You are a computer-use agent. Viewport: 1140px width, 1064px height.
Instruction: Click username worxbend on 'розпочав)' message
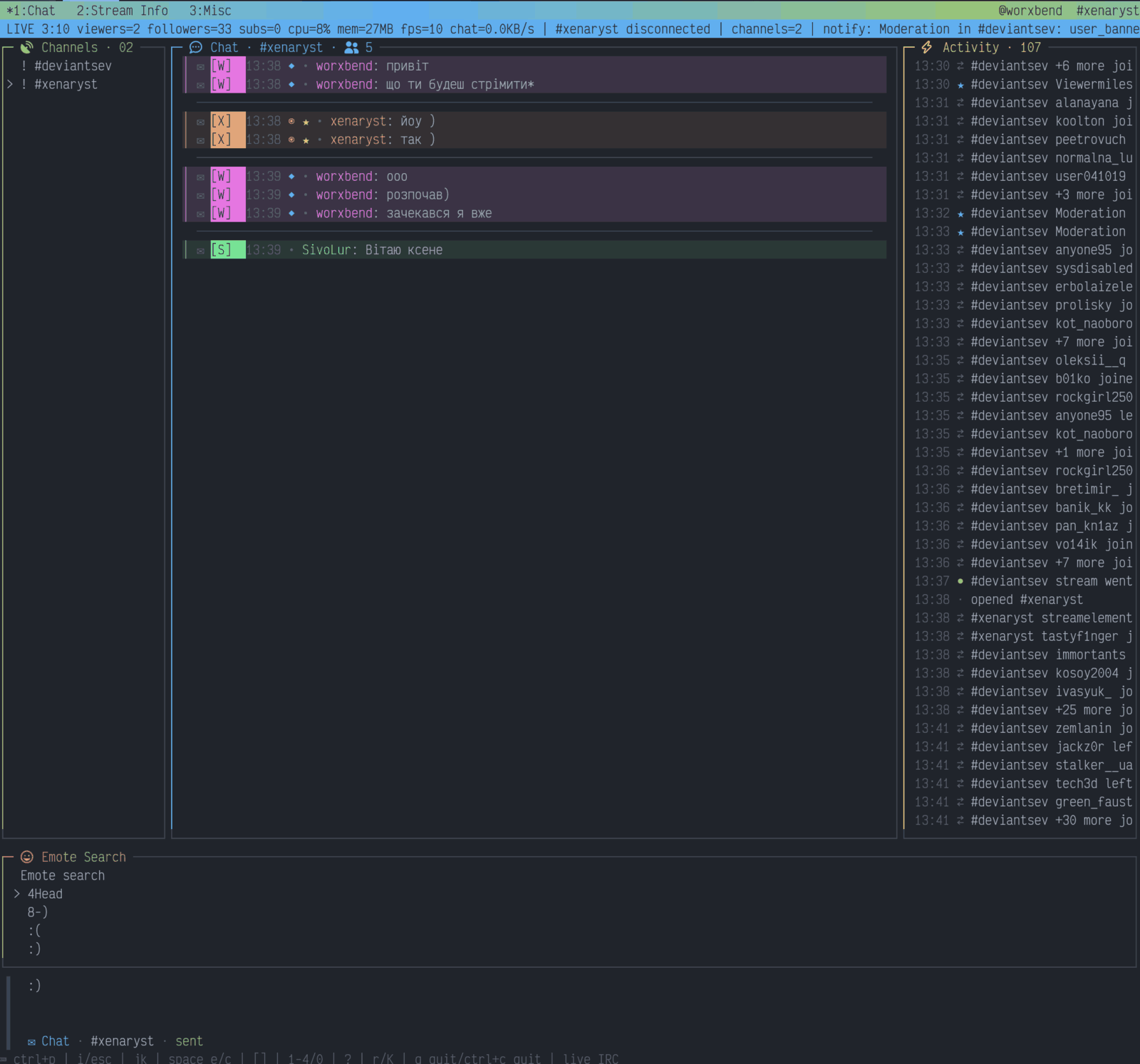click(x=344, y=194)
